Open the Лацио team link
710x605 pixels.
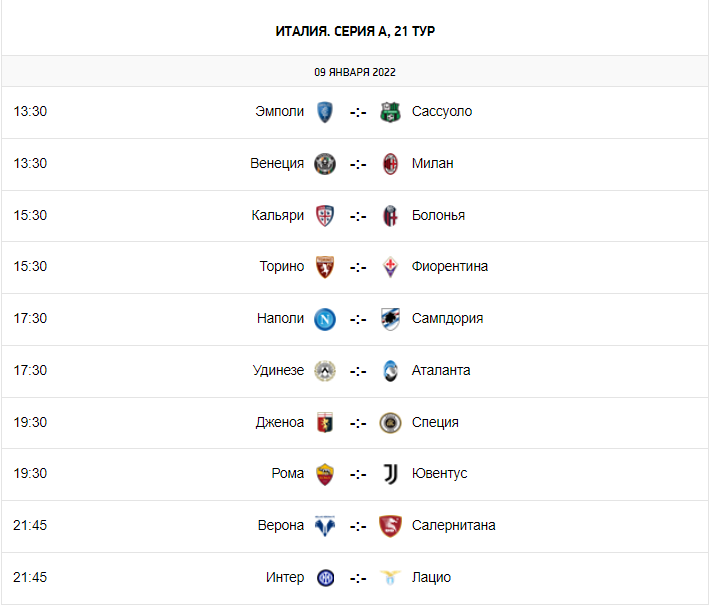pos(431,577)
